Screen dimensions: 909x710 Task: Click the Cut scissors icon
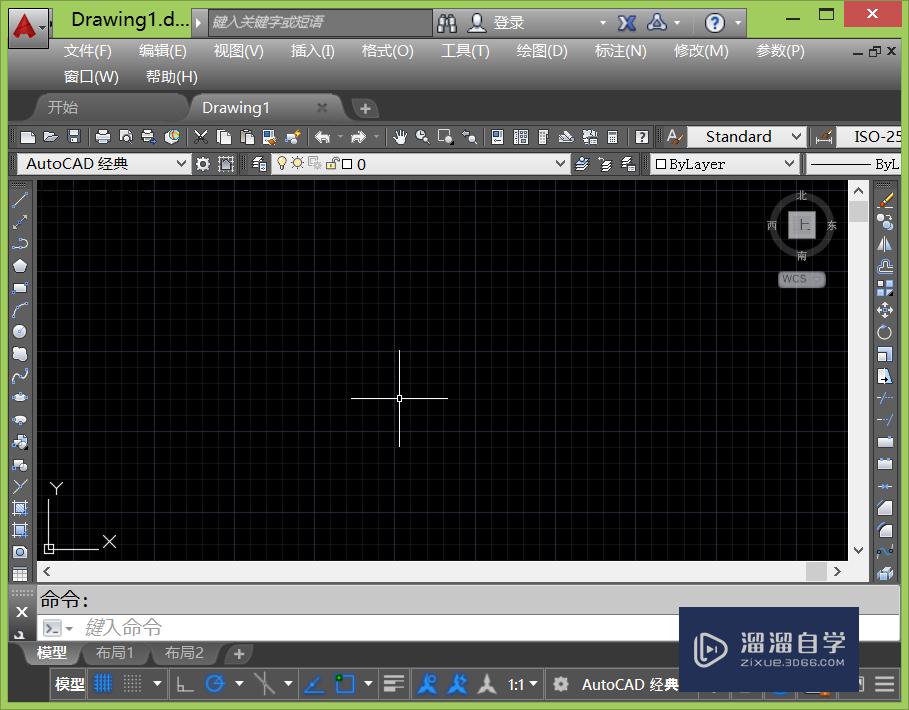click(201, 137)
